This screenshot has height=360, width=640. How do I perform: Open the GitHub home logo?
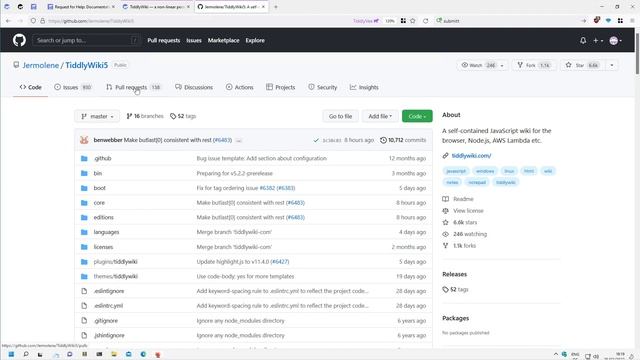tap(19, 40)
